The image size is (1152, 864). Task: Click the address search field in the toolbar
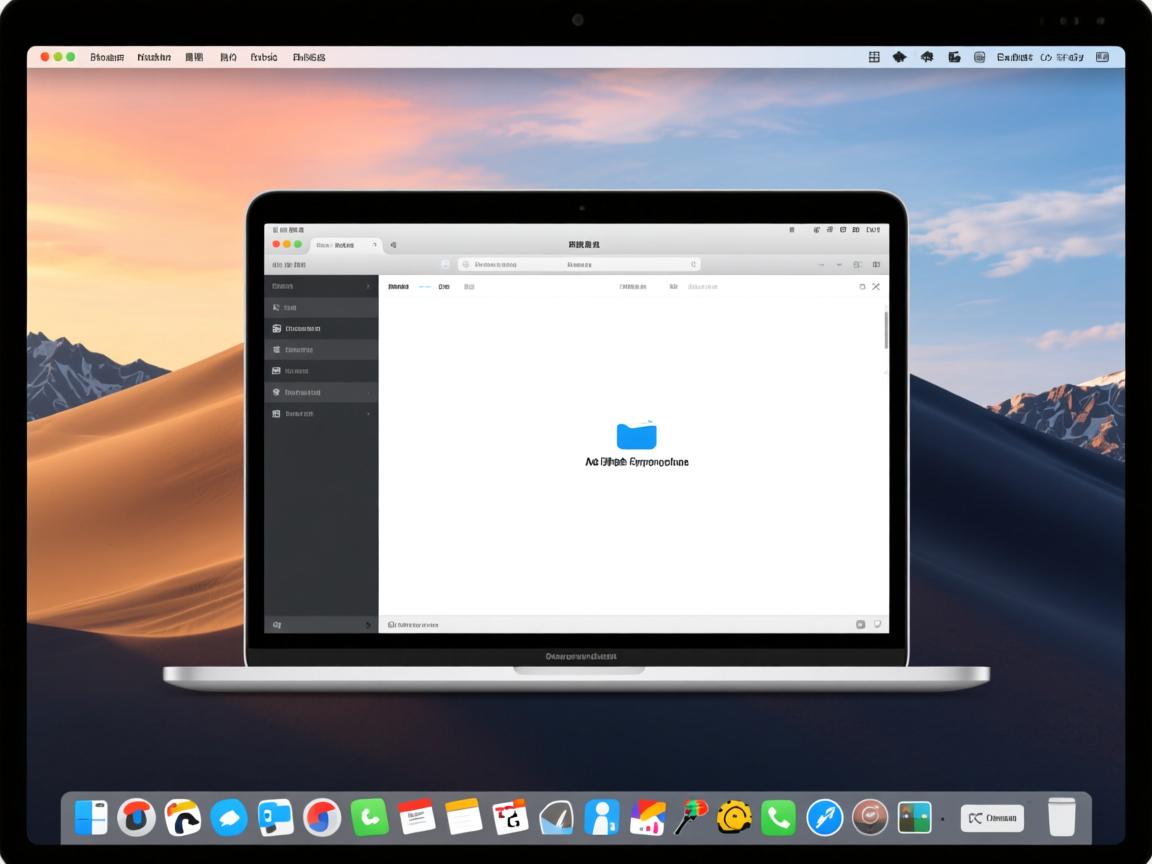(579, 265)
